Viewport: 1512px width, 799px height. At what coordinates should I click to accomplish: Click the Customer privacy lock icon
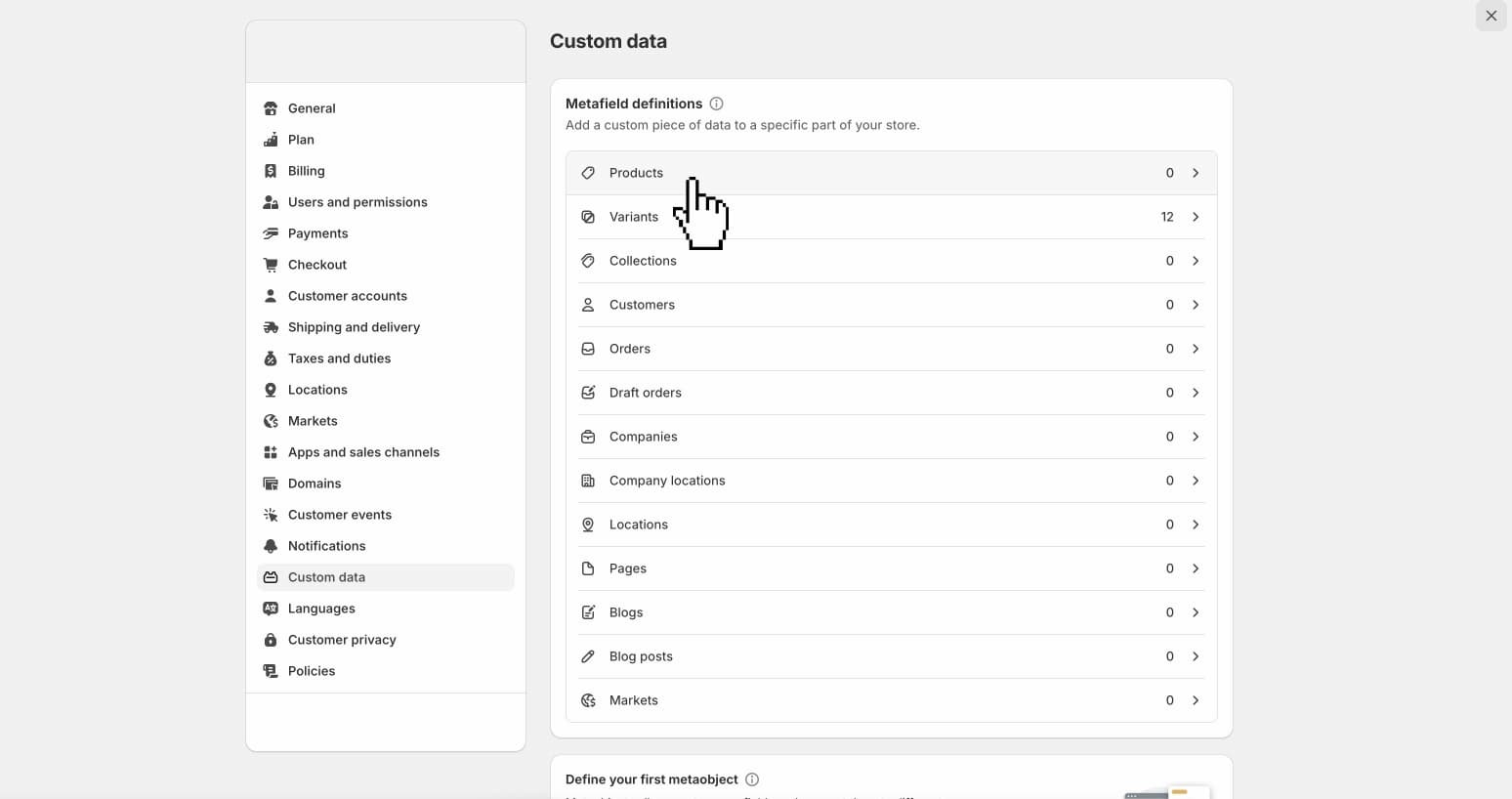[271, 640]
